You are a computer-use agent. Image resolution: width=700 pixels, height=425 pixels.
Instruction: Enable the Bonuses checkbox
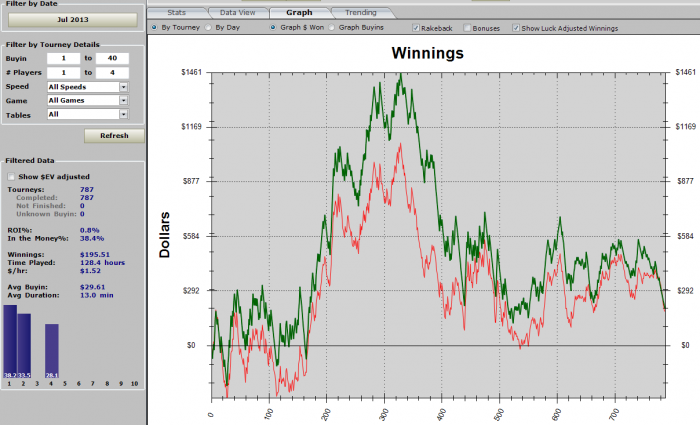pyautogui.click(x=467, y=28)
